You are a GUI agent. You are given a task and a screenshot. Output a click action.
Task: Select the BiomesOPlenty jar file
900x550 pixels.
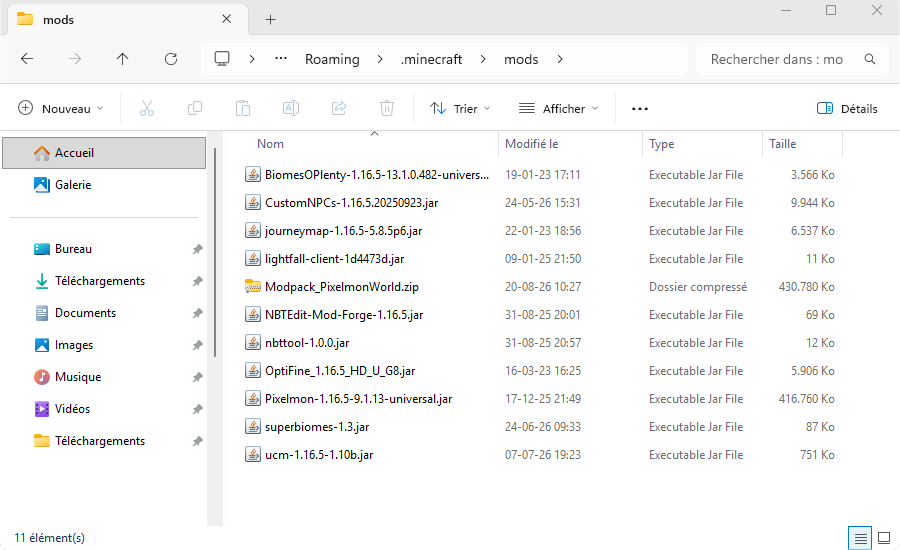pos(377,175)
